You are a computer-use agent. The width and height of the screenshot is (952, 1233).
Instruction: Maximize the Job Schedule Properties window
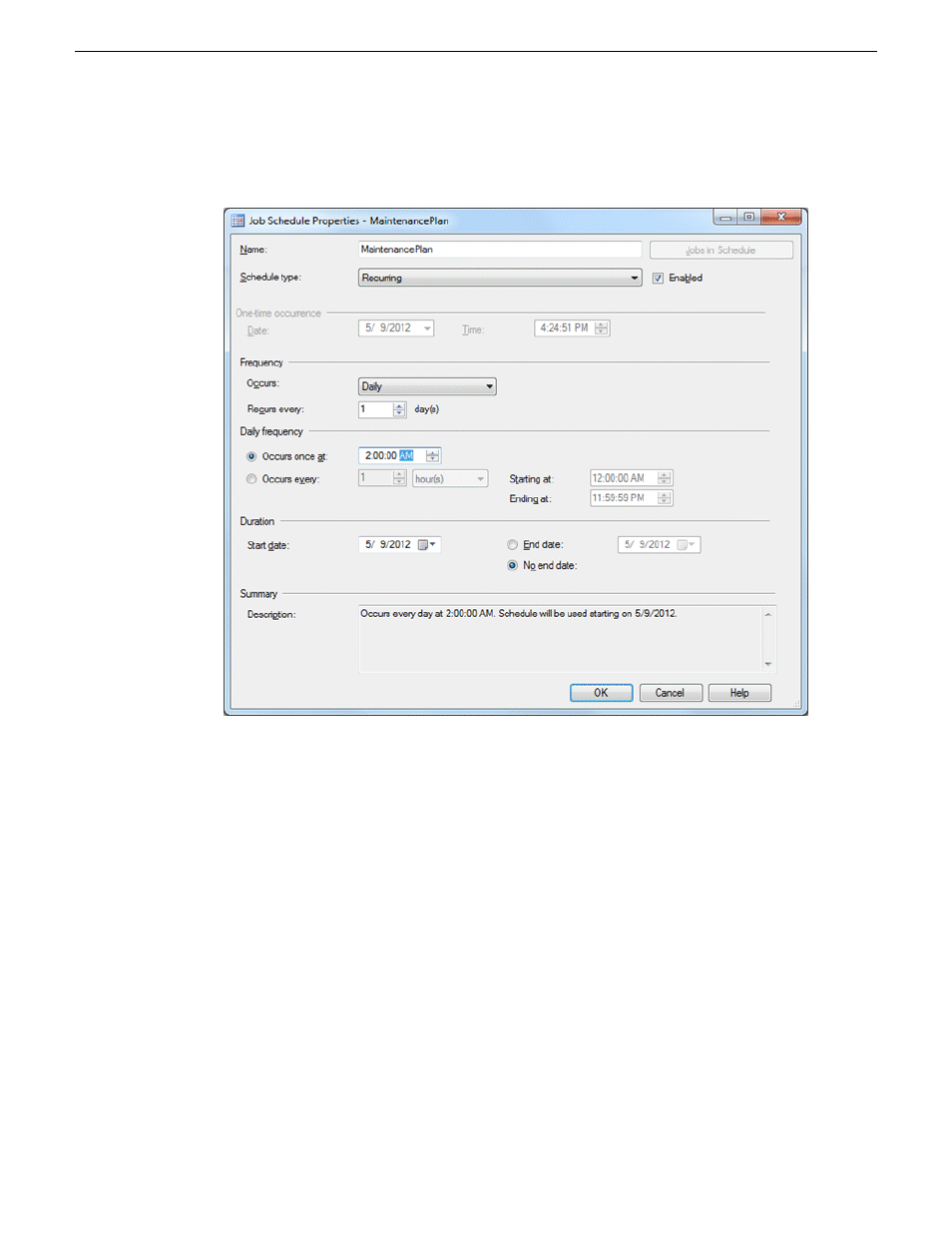748,218
